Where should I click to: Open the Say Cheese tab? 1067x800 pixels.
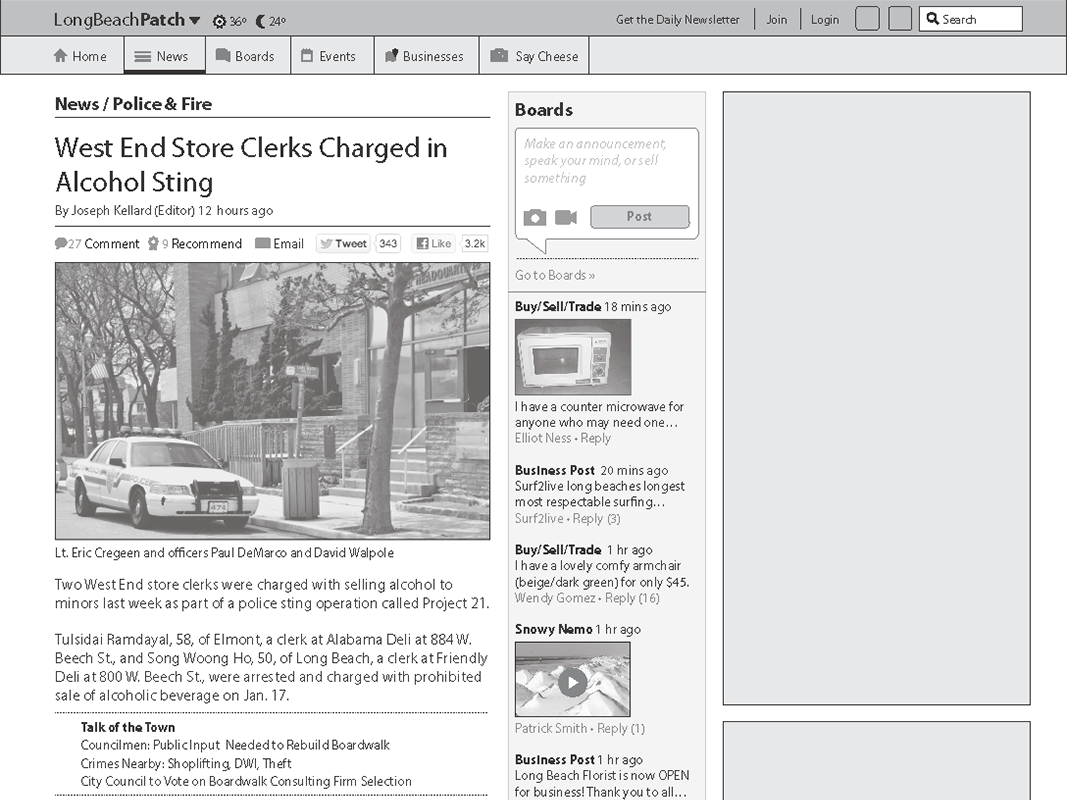click(534, 56)
